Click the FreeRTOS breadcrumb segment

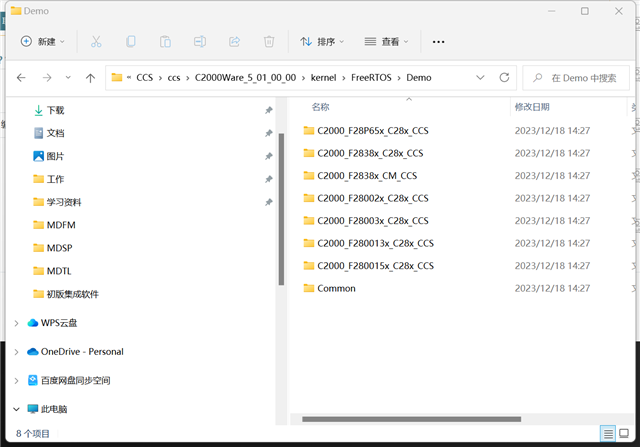point(371,78)
